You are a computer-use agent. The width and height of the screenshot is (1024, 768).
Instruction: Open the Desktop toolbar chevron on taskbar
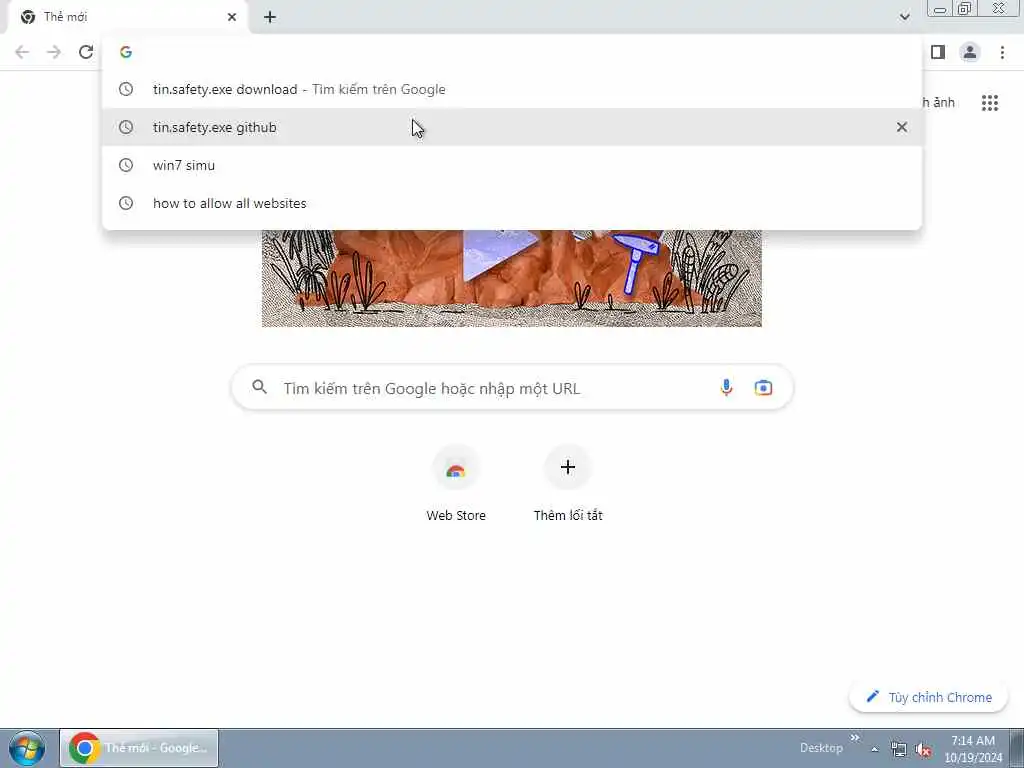coord(855,738)
